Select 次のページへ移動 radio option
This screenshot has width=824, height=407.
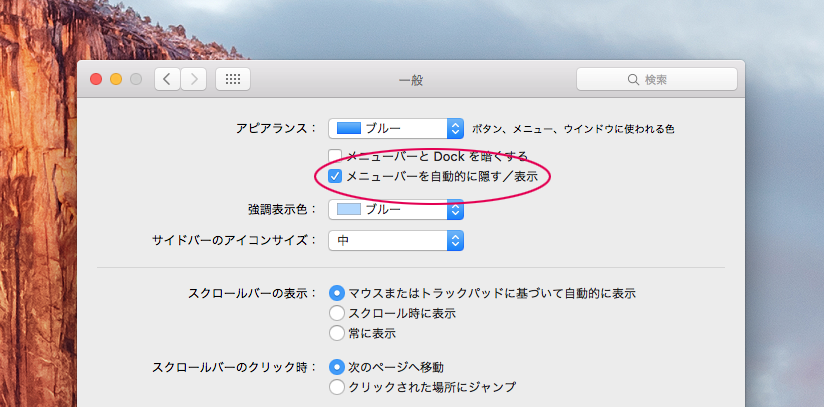(336, 367)
